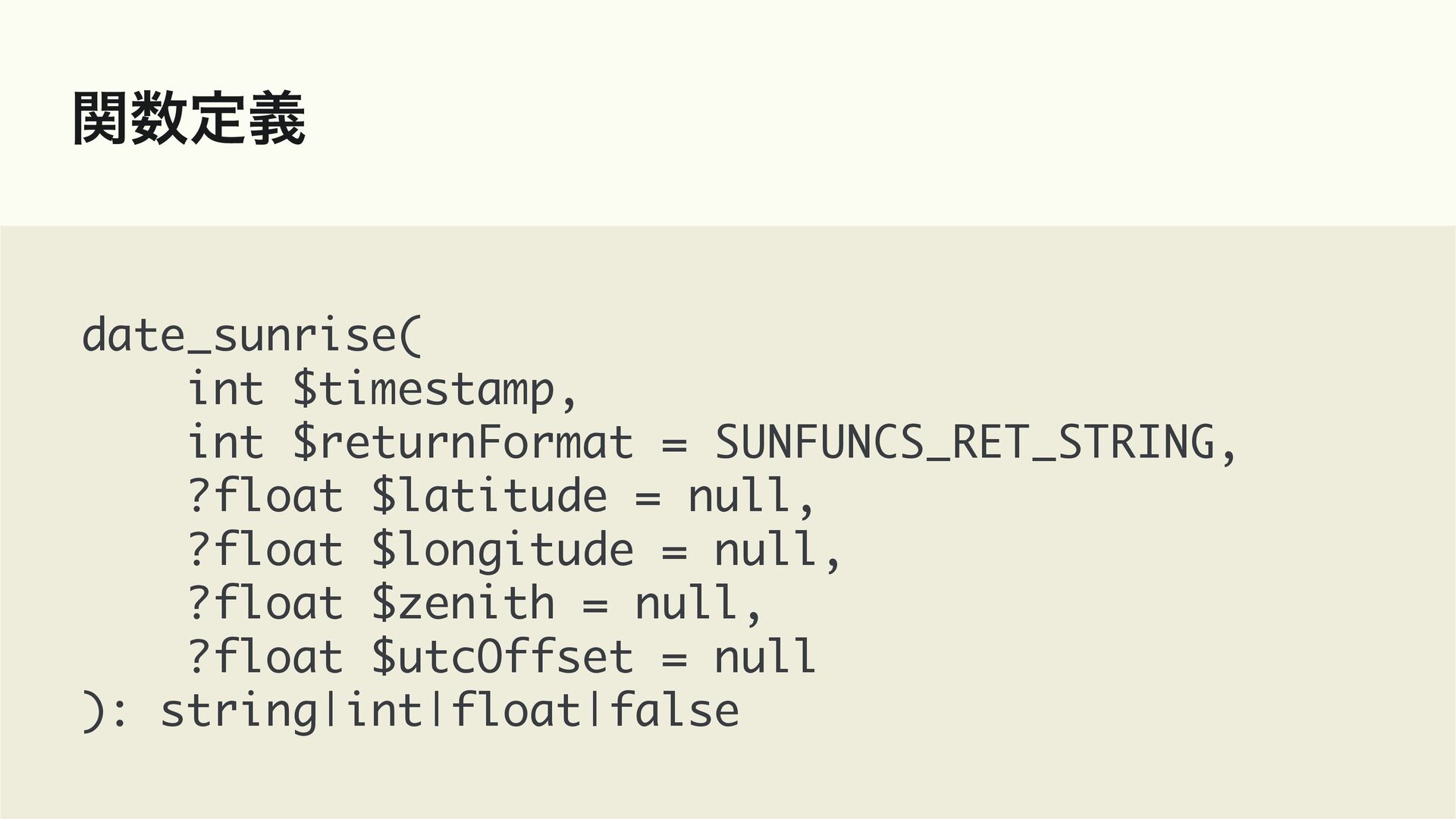Viewport: 1456px width, 819px height.
Task: Select the $latitude parameter name
Action: pyautogui.click(x=489, y=497)
